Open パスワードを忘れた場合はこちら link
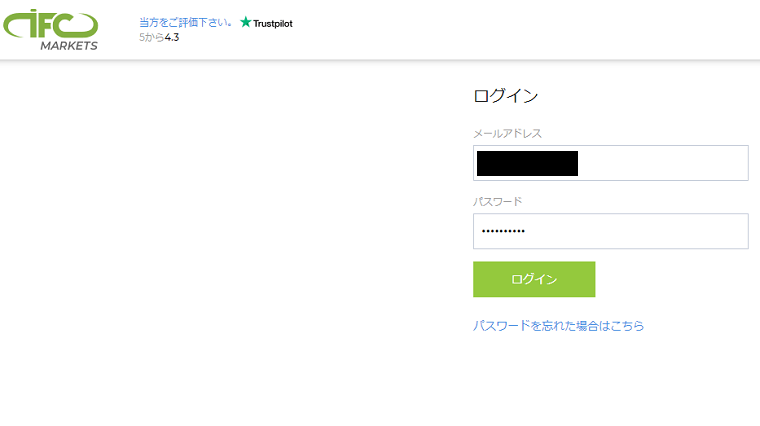760x426 pixels. (x=558, y=326)
